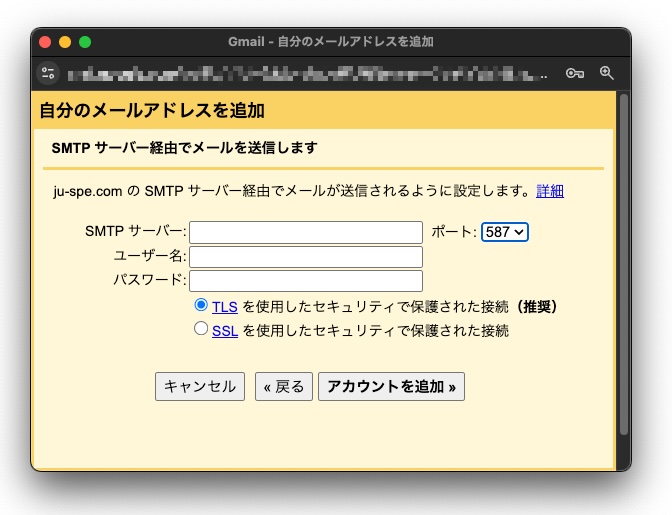This screenshot has height=515, width=672.
Task: Click the password key icon in address bar
Action: click(574, 73)
